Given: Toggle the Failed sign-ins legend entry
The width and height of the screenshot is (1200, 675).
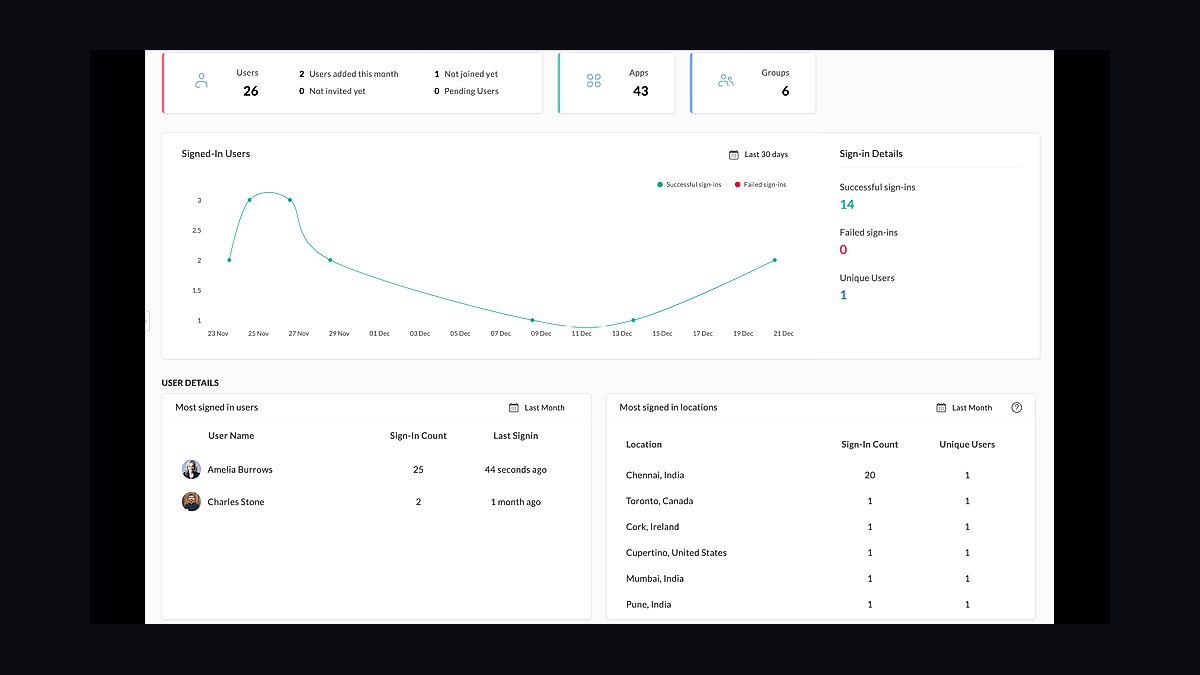Looking at the screenshot, I should pos(761,185).
